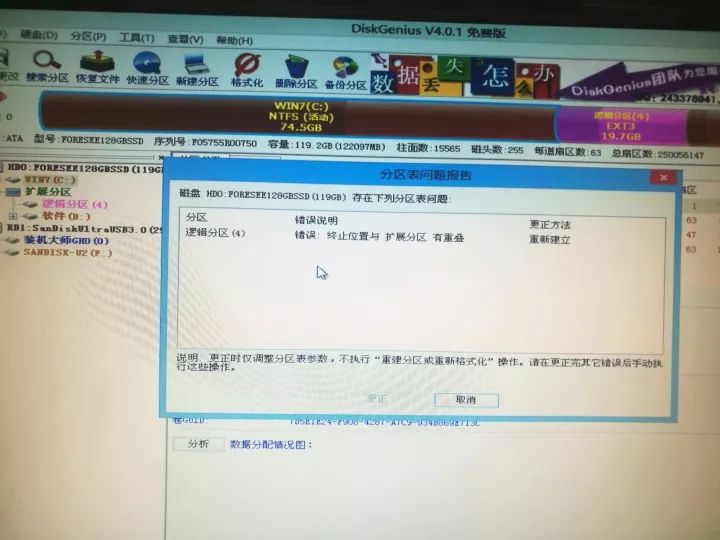Image resolution: width=720 pixels, height=540 pixels.
Task: Click the 柱面数 15565 text
Action: [x=428, y=148]
